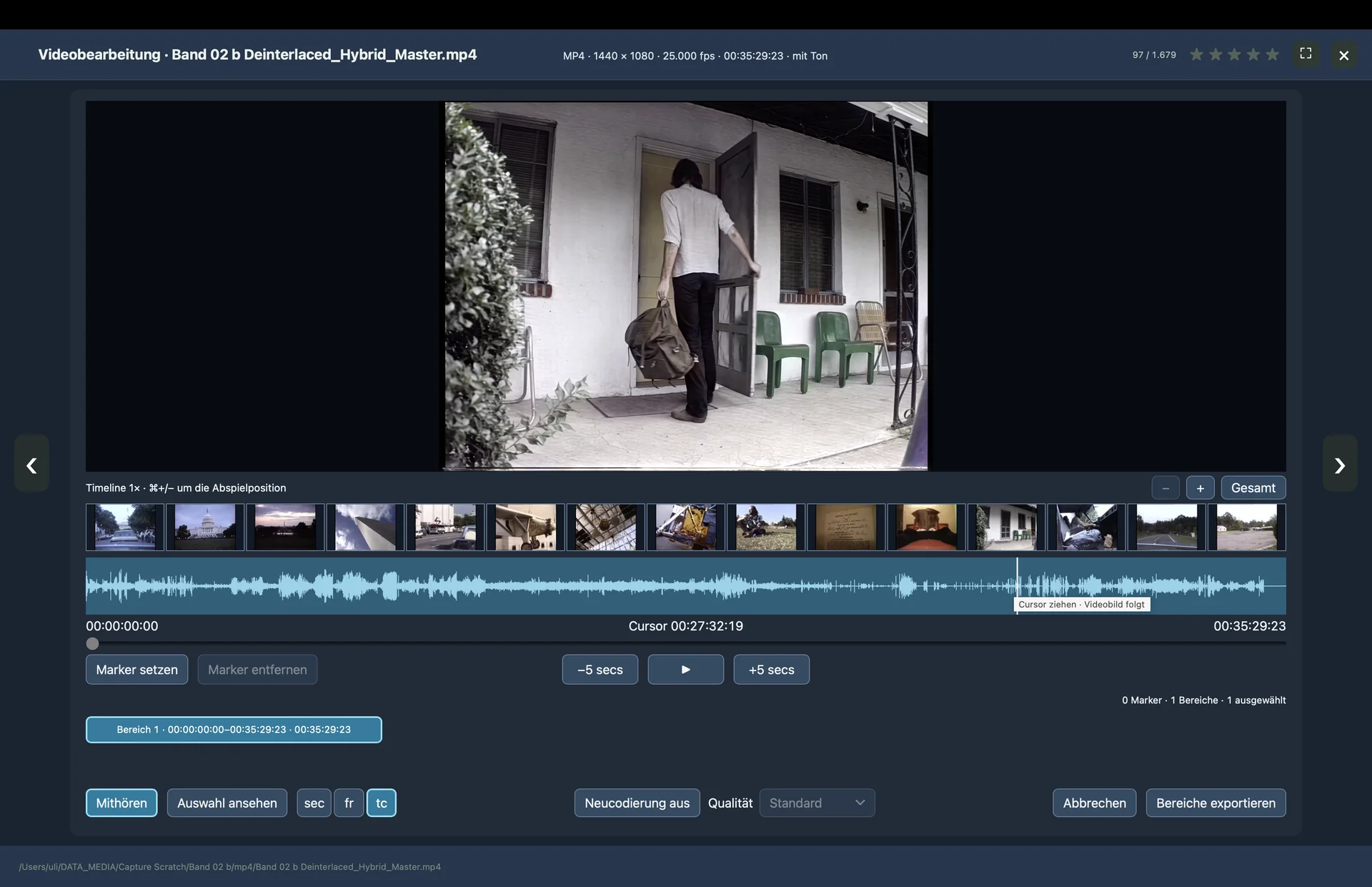
Task: Select old document plaque thumbnail
Action: click(x=846, y=527)
